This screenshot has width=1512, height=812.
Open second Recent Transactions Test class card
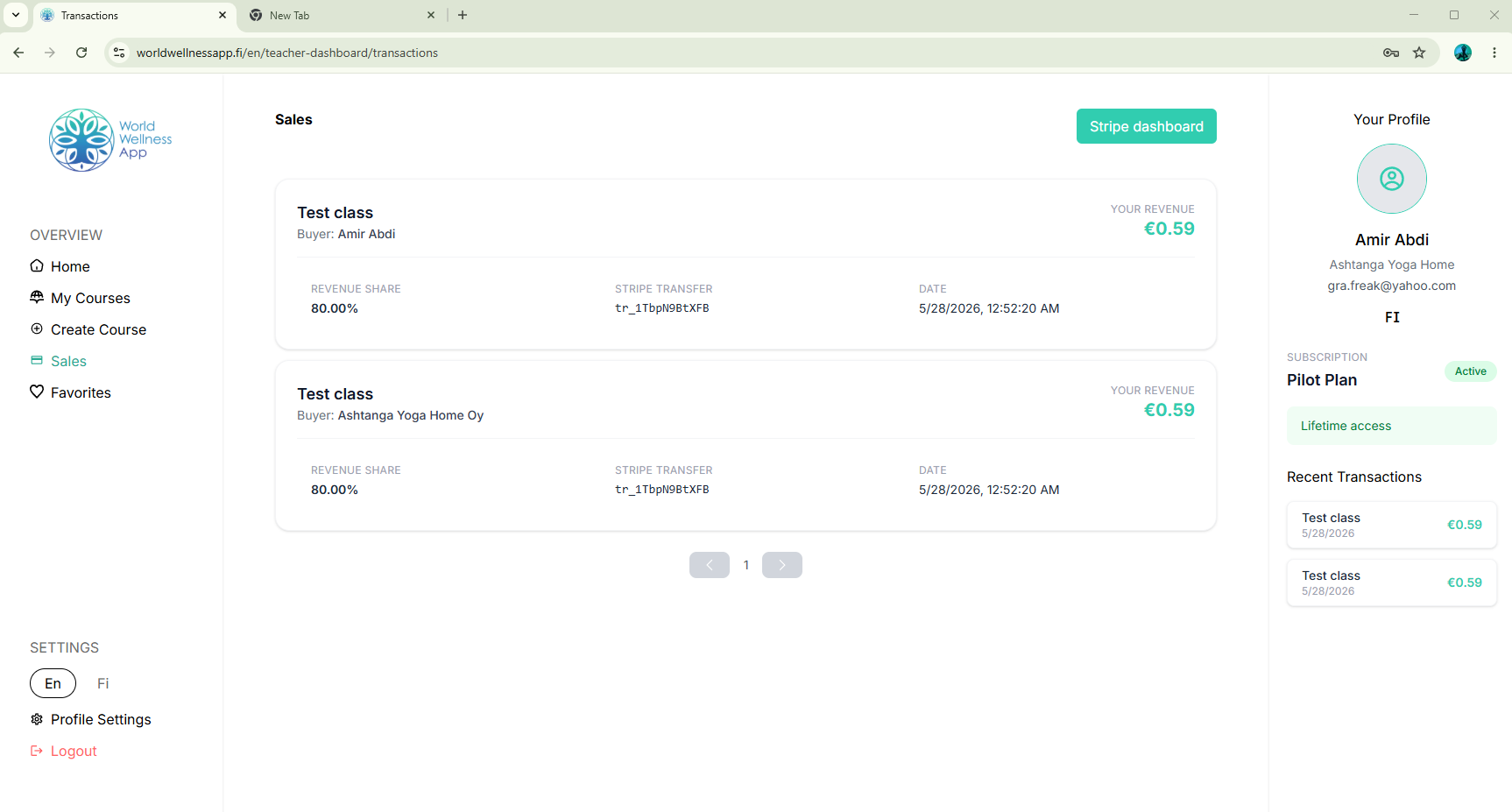[x=1392, y=583]
